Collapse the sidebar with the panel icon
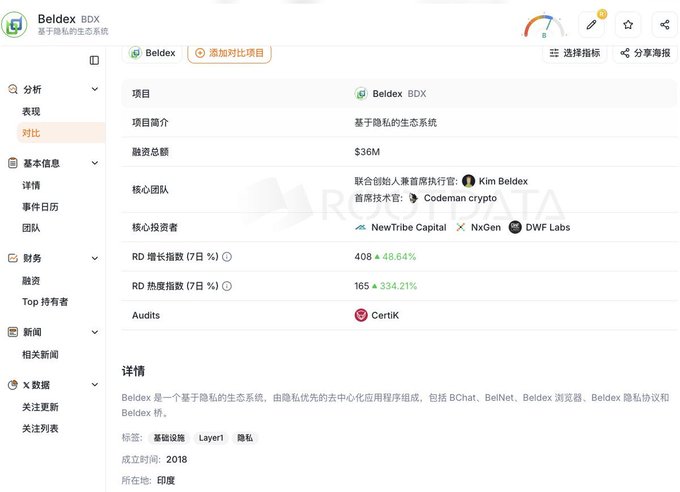Image resolution: width=680 pixels, height=492 pixels. point(94,60)
